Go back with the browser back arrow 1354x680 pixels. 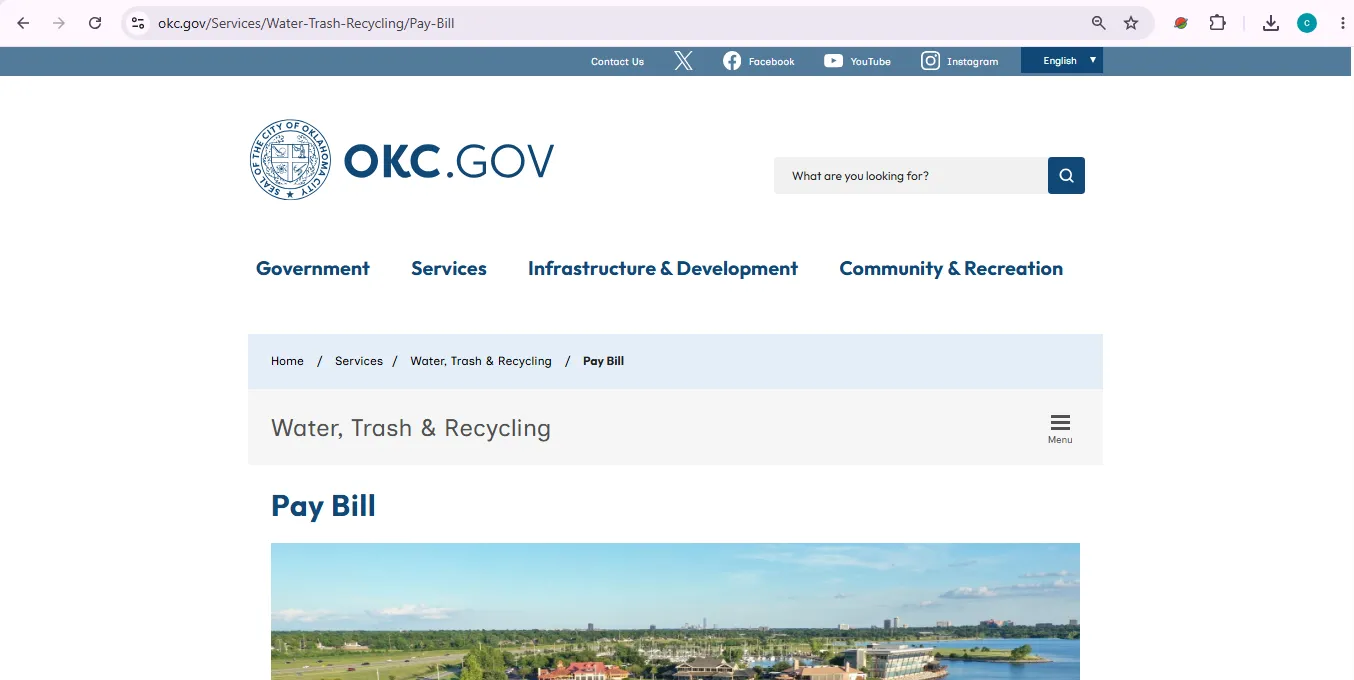(x=23, y=23)
